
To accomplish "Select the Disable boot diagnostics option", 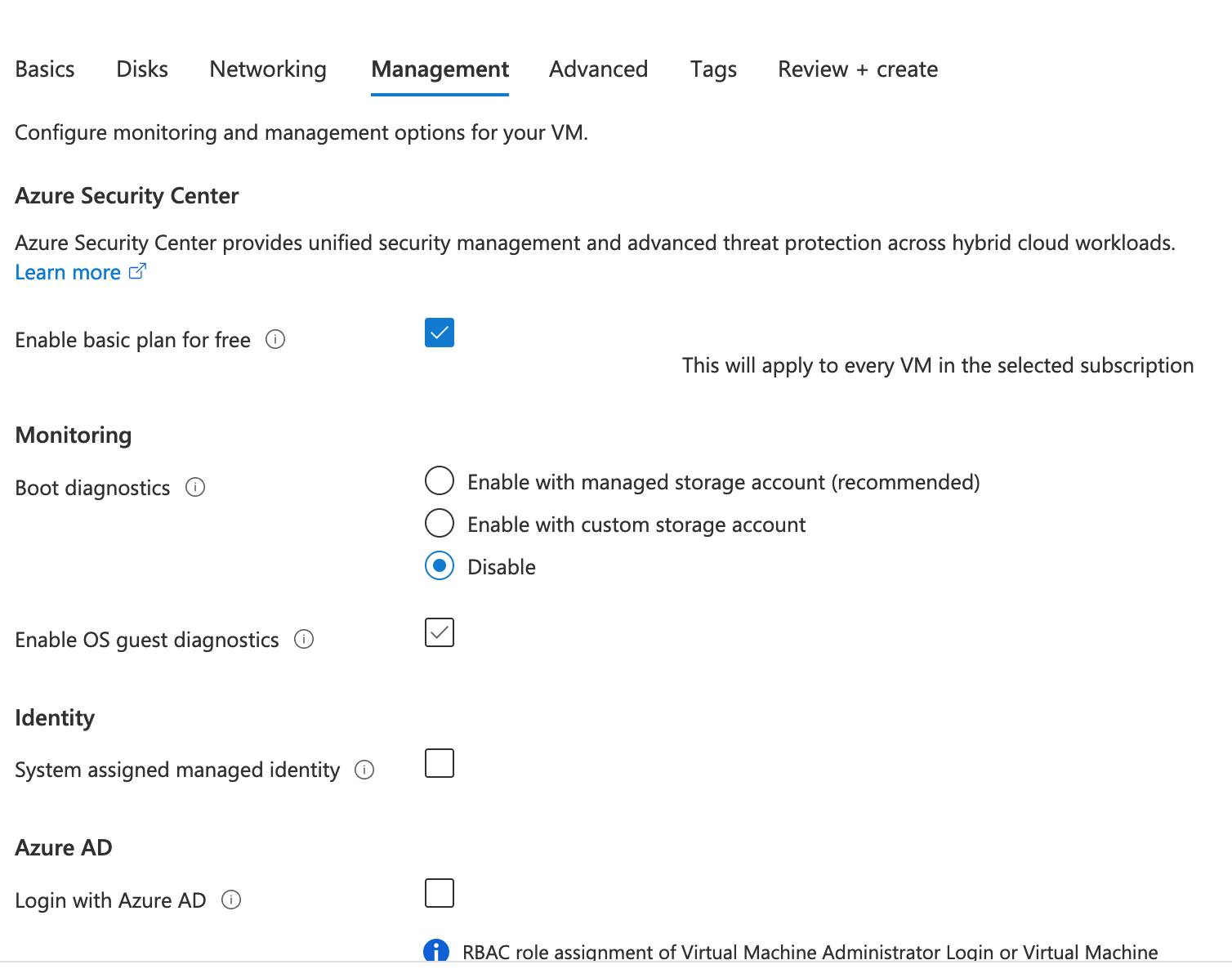I will tap(440, 565).
